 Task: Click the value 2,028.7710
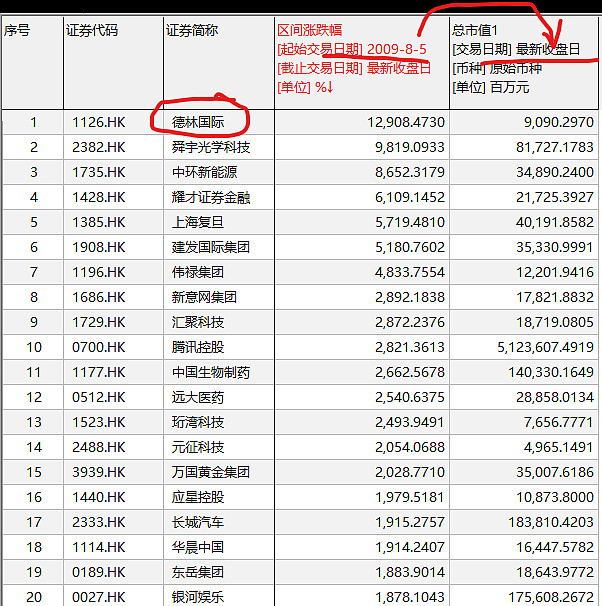(x=410, y=472)
